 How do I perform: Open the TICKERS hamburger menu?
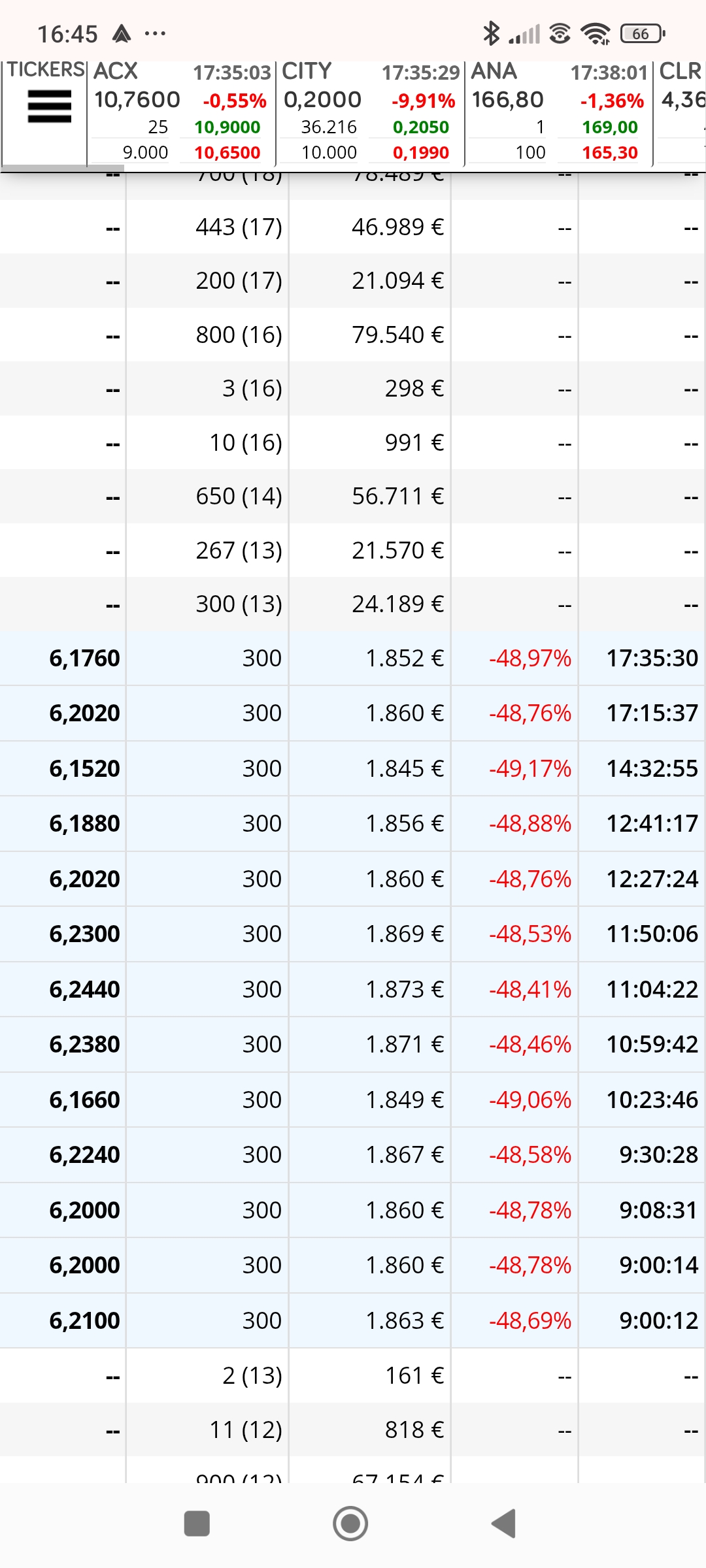point(49,106)
